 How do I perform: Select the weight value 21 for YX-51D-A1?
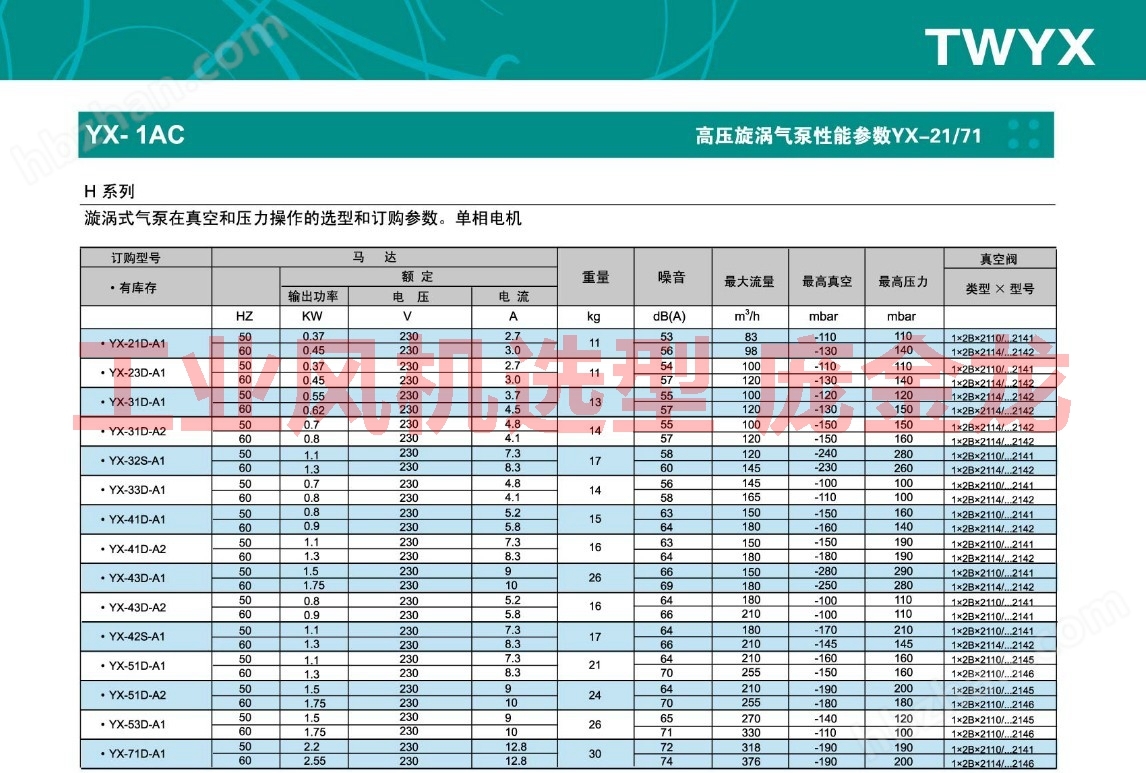pos(595,665)
